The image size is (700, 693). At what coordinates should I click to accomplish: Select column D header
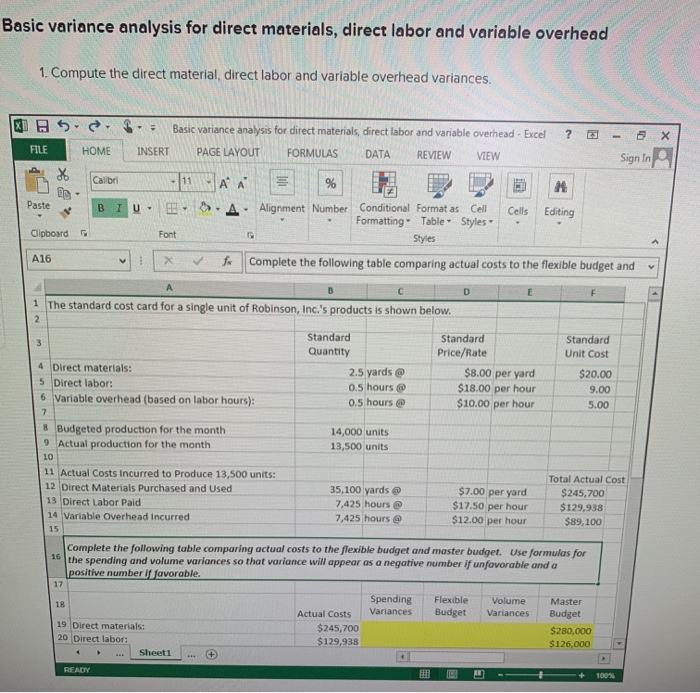click(466, 292)
